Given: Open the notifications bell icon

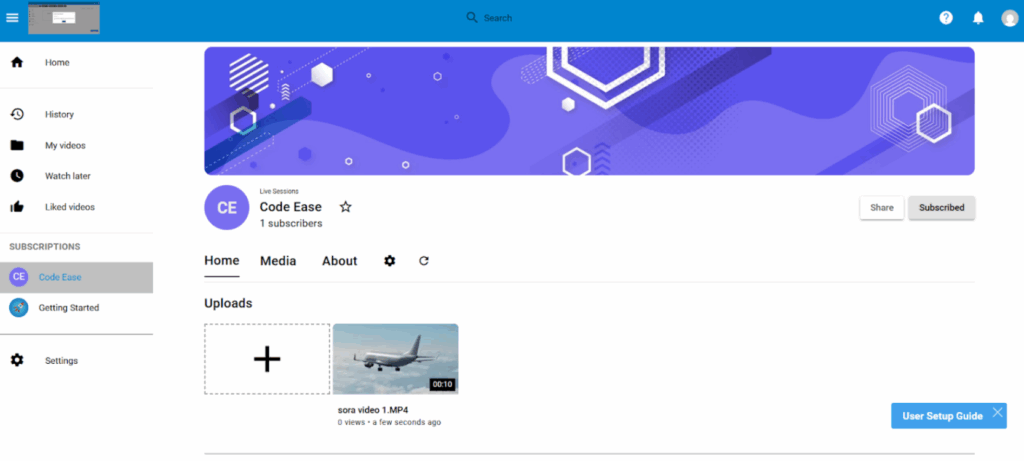Looking at the screenshot, I should click(978, 18).
